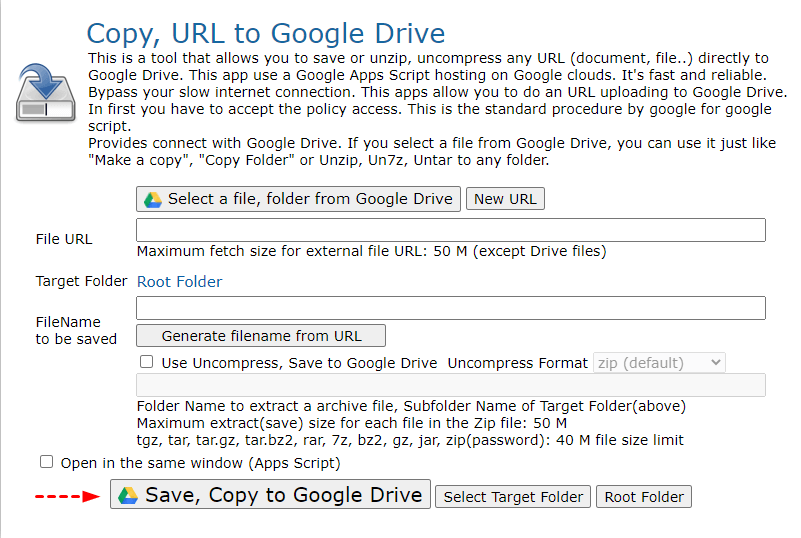801x538 pixels.
Task: Click the Copy URL to Drive app logo
Action: (46, 91)
